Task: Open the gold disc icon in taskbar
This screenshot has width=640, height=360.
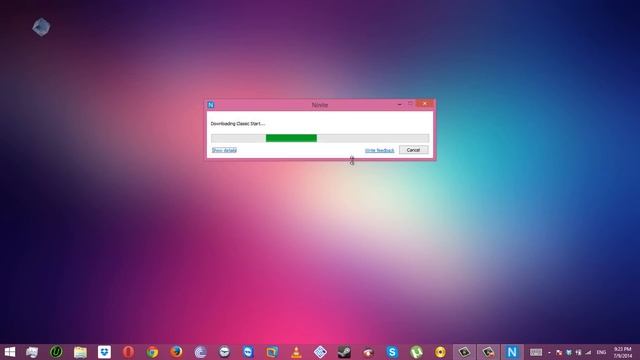Action: tap(440, 352)
